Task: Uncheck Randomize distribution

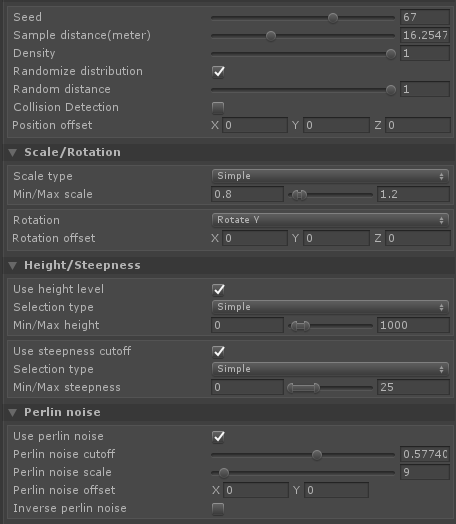Action: pos(218,72)
